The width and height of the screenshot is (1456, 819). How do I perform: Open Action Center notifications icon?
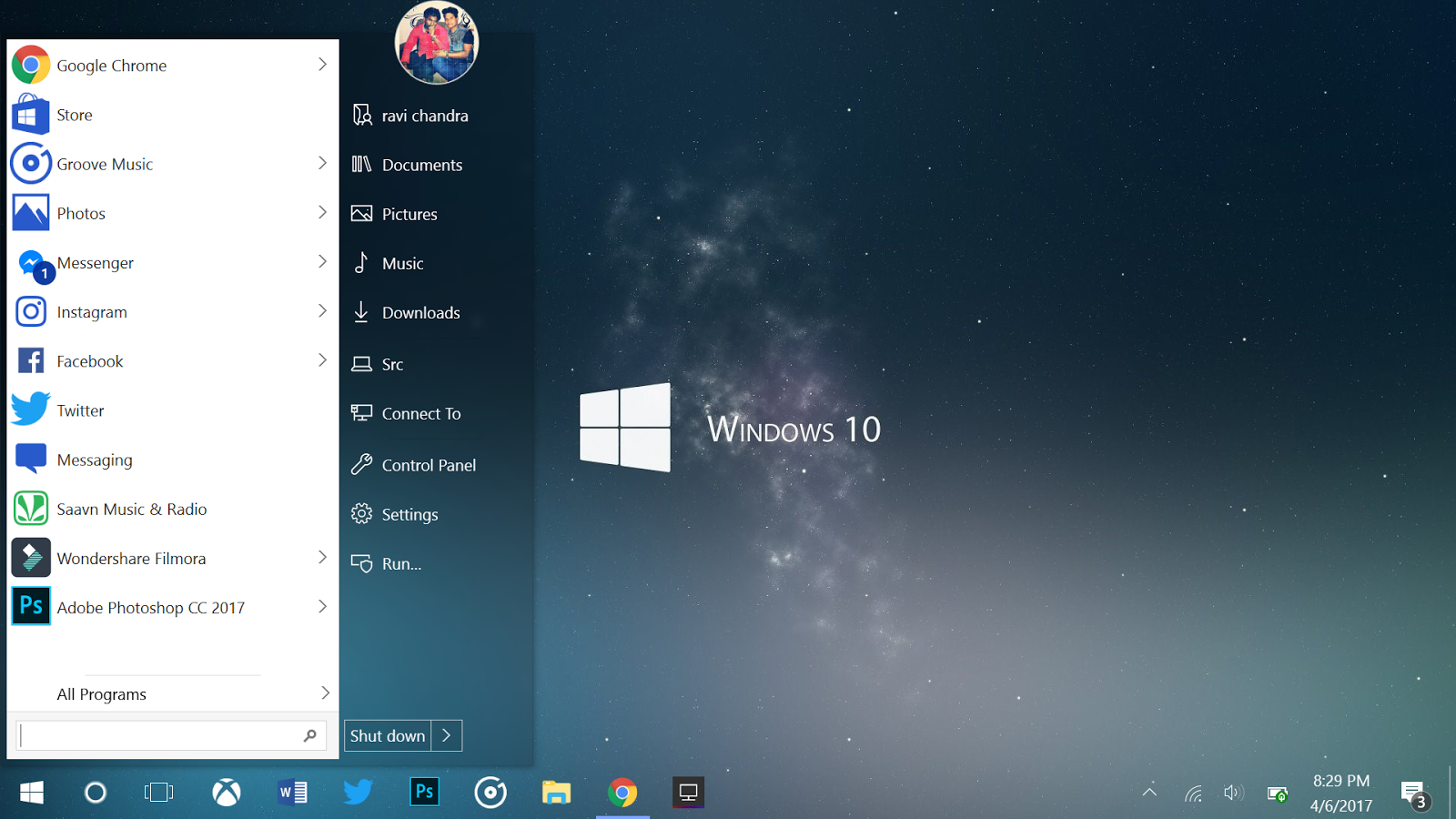pyautogui.click(x=1415, y=795)
